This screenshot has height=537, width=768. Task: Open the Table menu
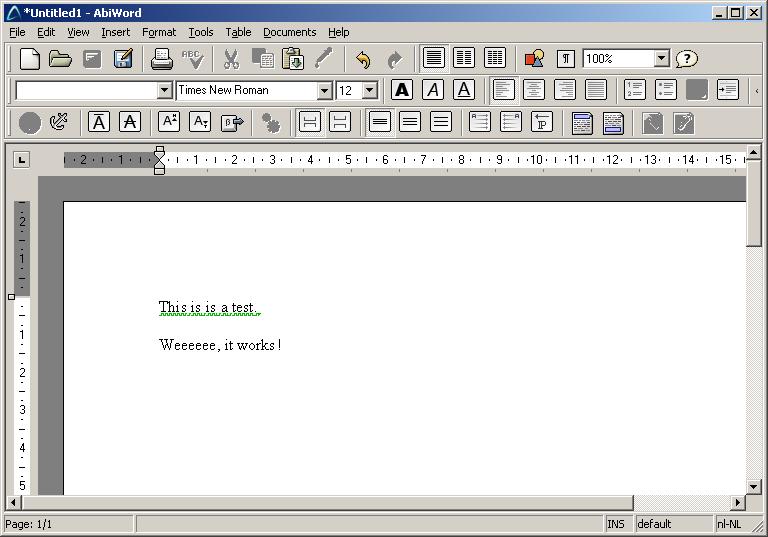point(238,32)
